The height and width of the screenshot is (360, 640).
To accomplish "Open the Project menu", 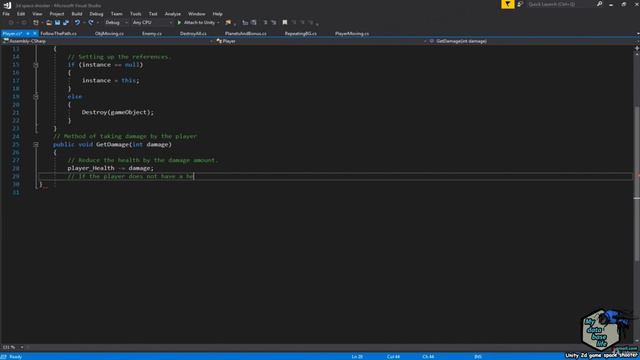I will click(57, 14).
